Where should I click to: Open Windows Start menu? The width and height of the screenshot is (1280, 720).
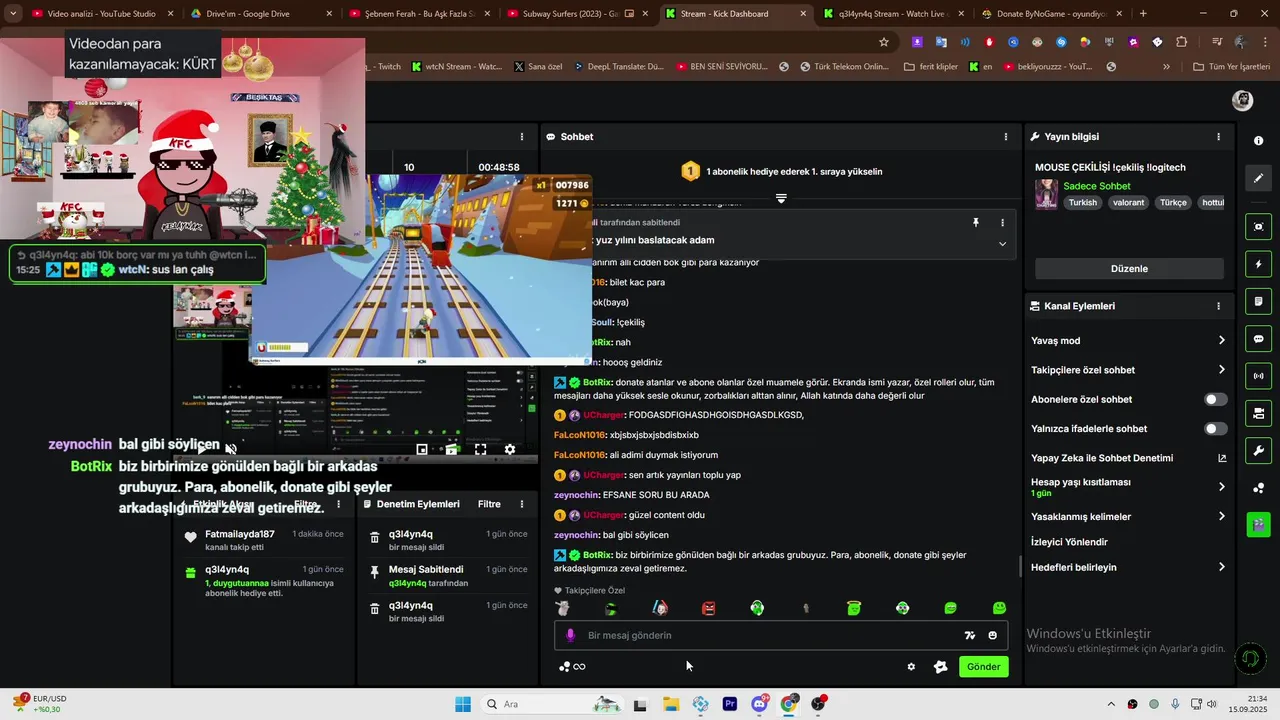click(x=462, y=704)
